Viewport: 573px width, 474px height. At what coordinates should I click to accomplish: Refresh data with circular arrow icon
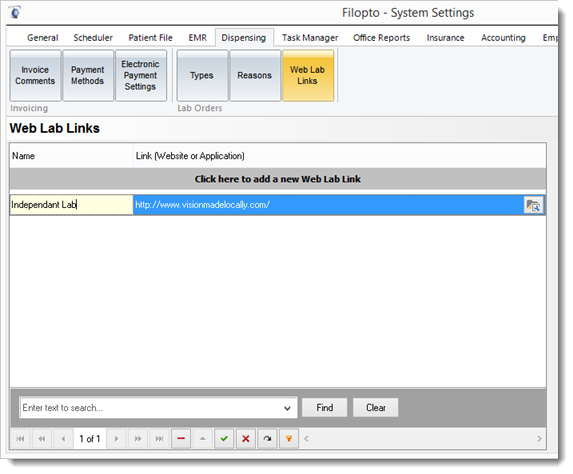coord(267,439)
